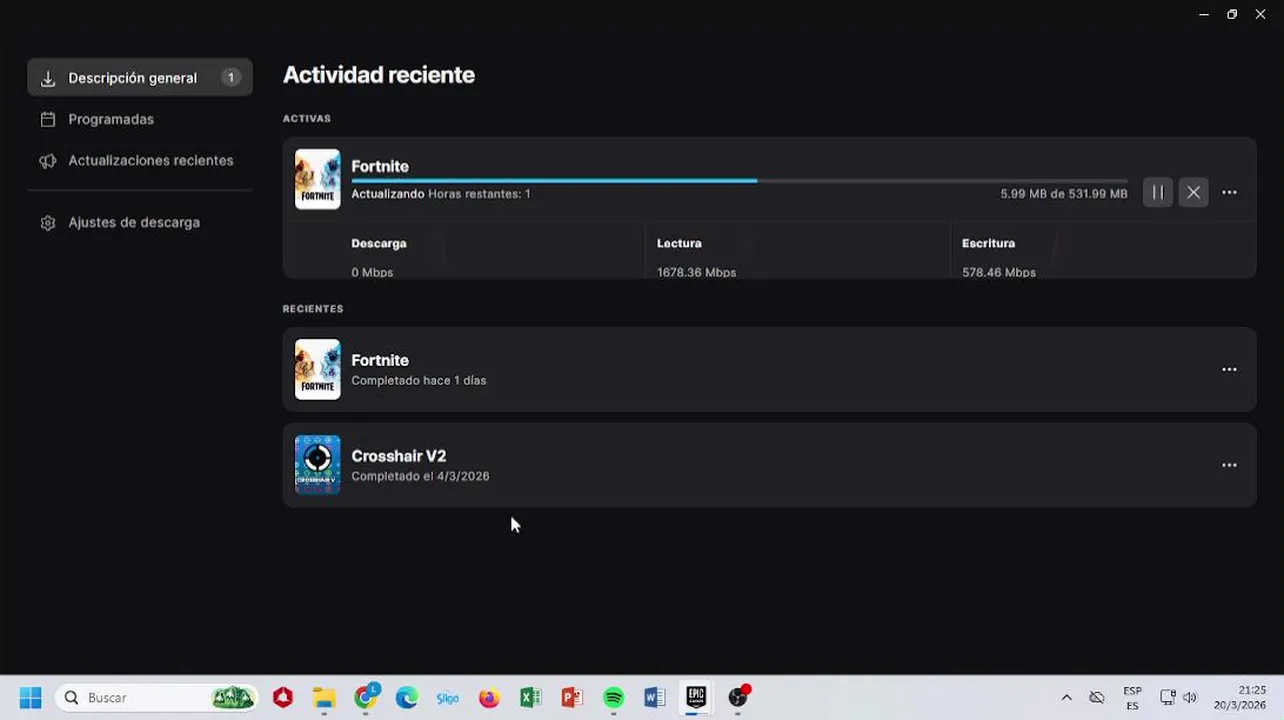Open more options for completed Fortnite entry
This screenshot has width=1284, height=720.
point(1229,369)
